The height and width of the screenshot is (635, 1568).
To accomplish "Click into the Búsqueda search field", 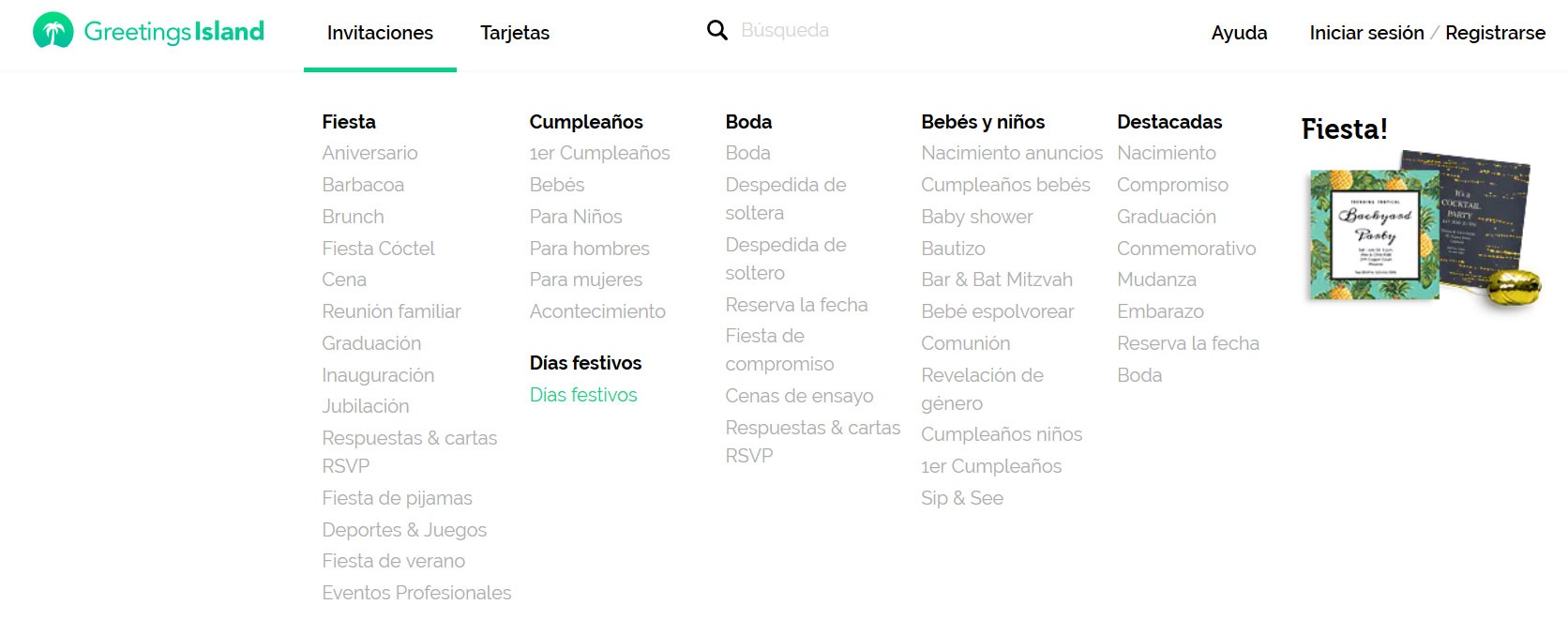I will pyautogui.click(x=844, y=31).
